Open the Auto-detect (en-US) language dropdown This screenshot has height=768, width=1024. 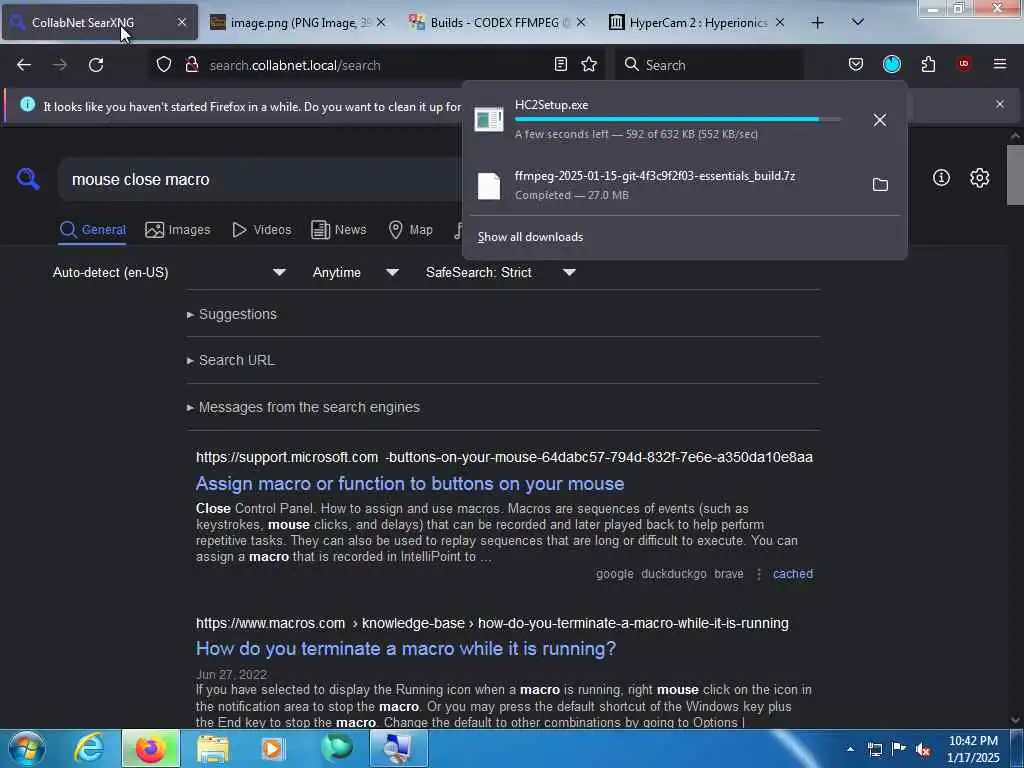coord(169,272)
